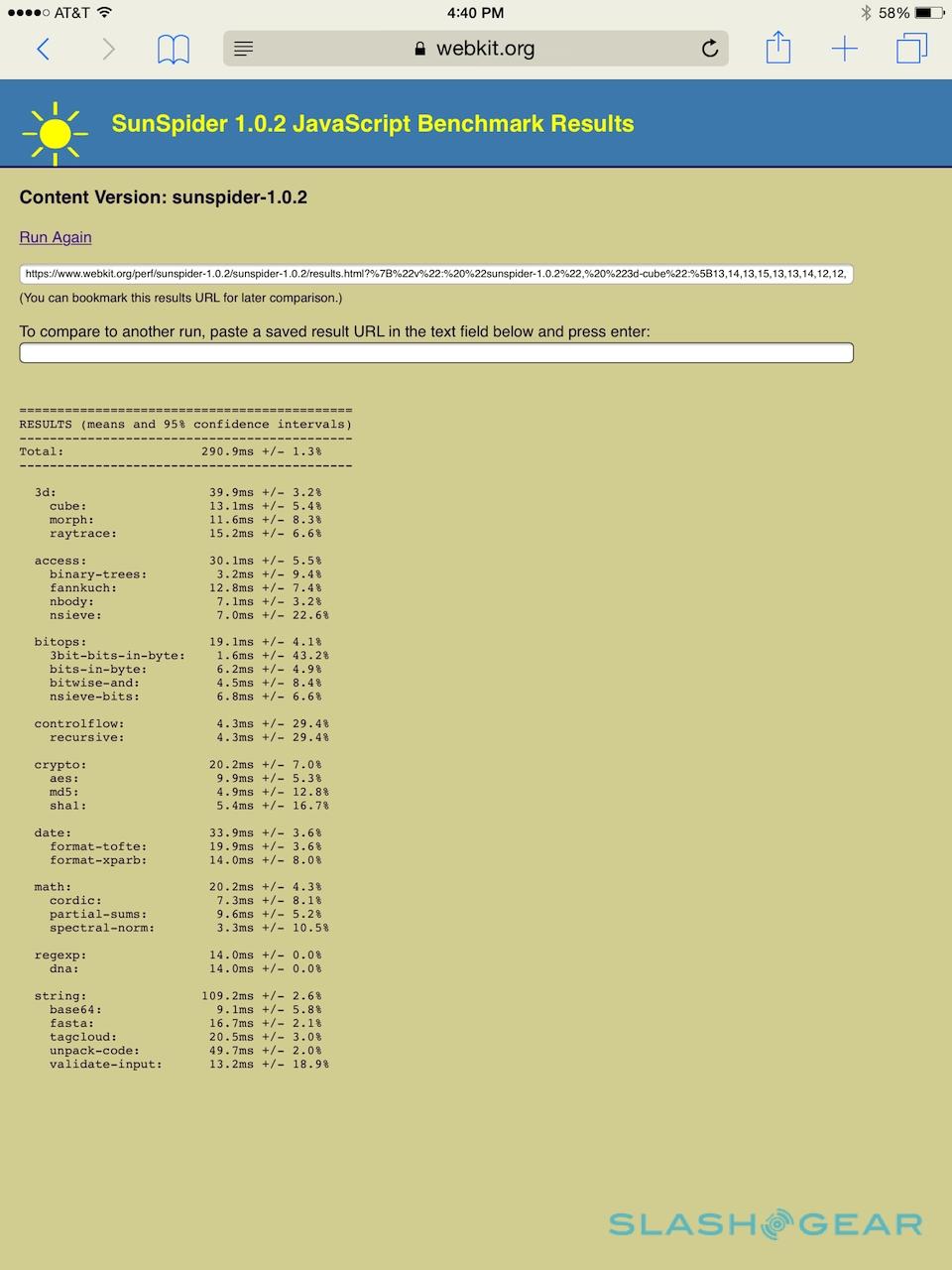Image resolution: width=952 pixels, height=1270 pixels.
Task: Select the nsieve-bits 6.8ms row
Action: coord(185,698)
